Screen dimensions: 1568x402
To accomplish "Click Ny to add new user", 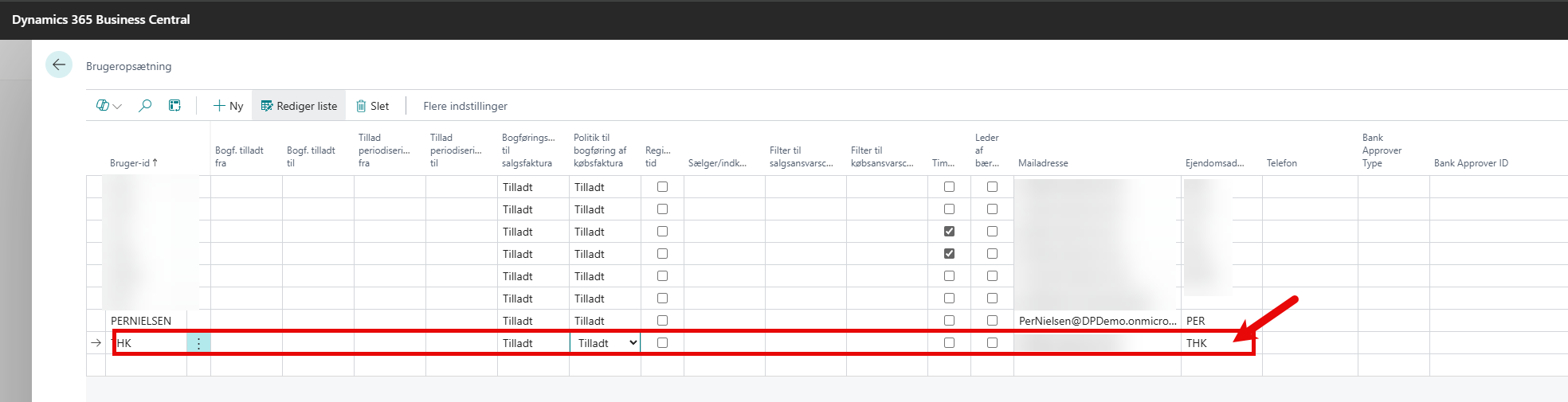I will (x=228, y=106).
